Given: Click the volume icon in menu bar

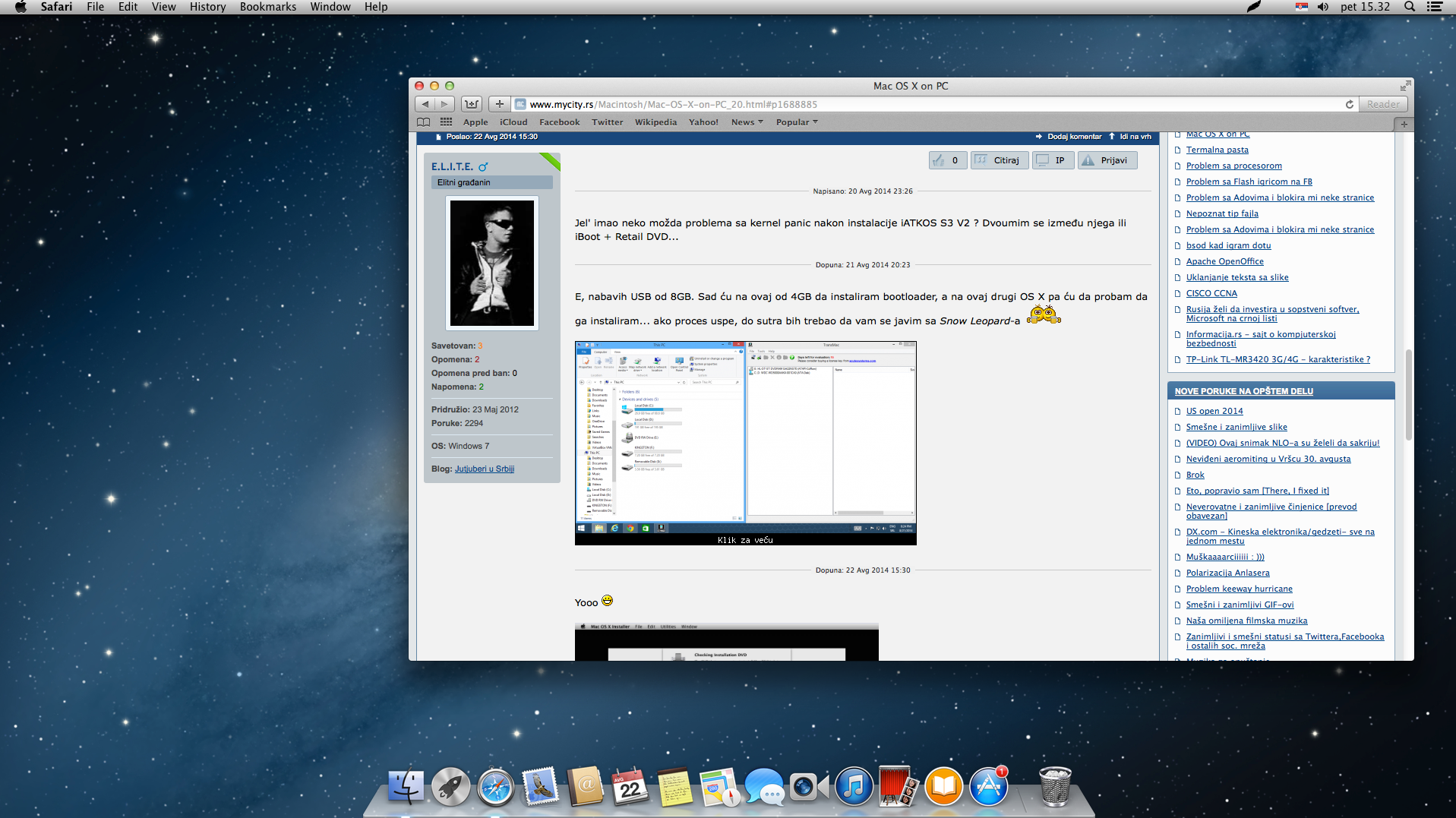Looking at the screenshot, I should click(1323, 7).
